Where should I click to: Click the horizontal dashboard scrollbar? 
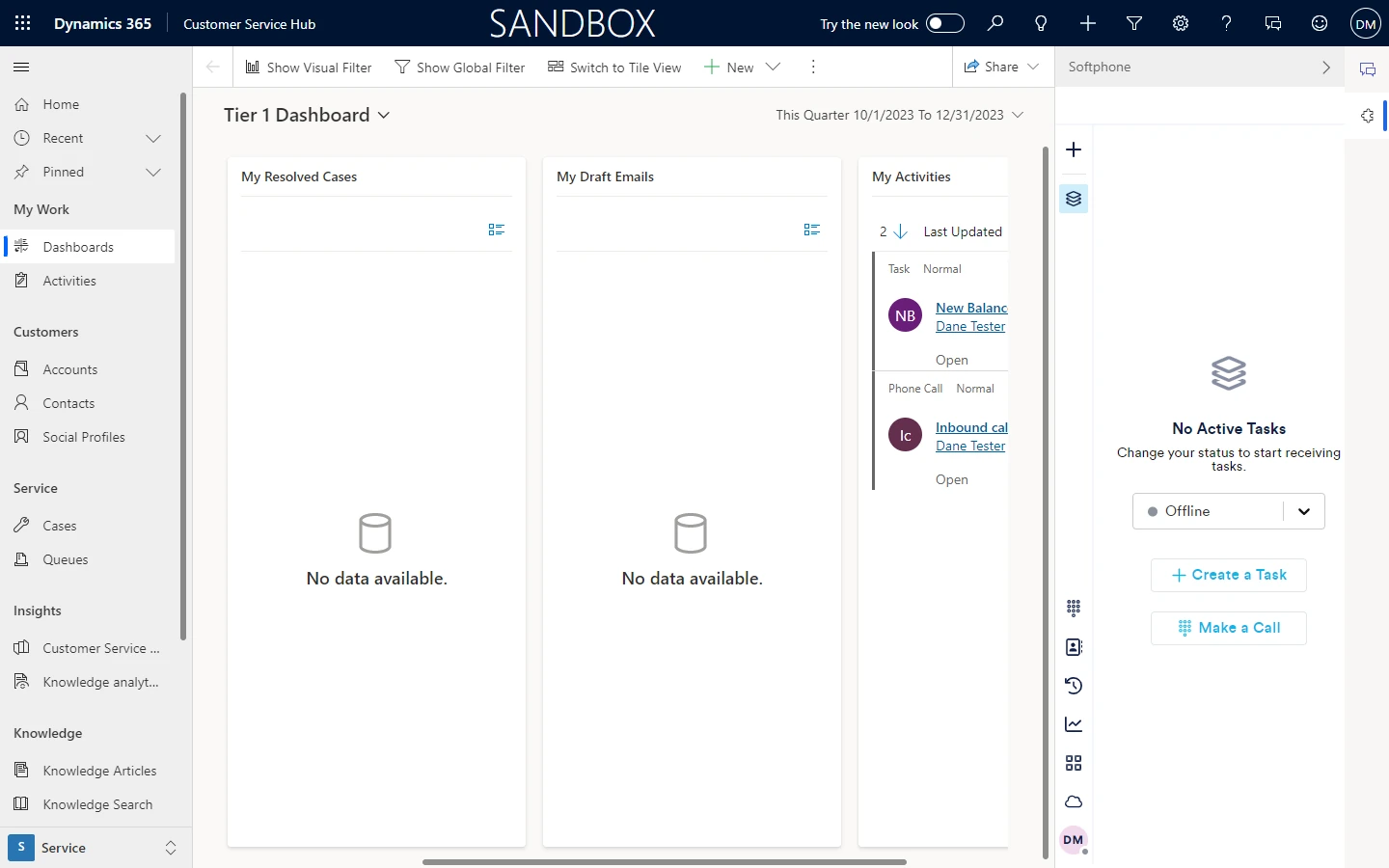tap(664, 861)
